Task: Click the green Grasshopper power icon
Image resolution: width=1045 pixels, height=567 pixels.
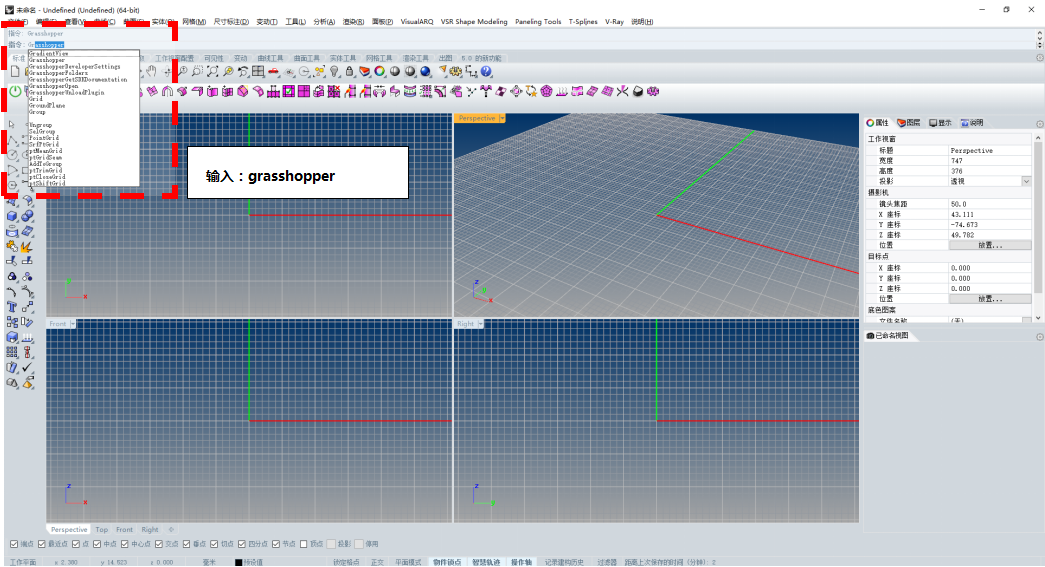Action: [16, 91]
